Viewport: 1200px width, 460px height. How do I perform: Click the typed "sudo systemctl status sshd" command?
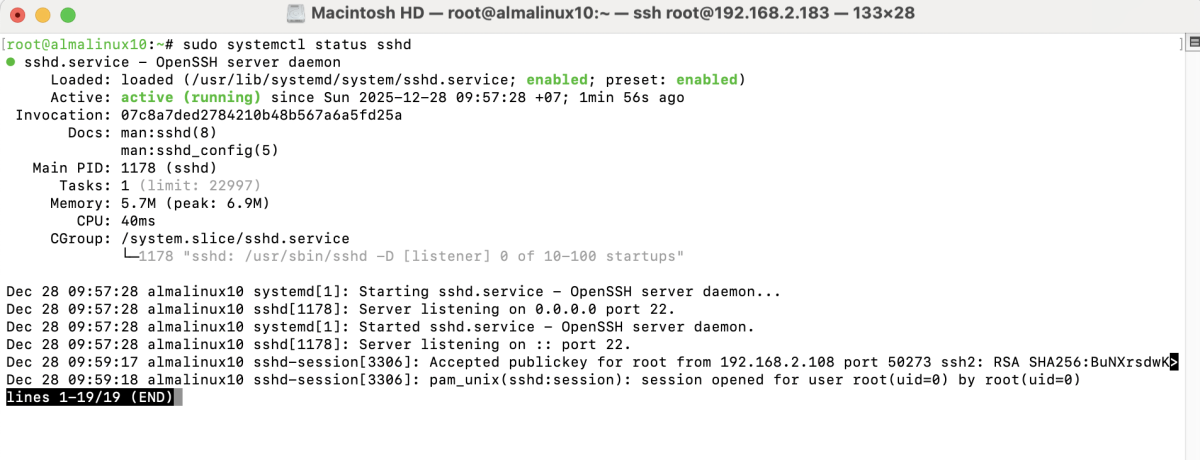click(298, 45)
